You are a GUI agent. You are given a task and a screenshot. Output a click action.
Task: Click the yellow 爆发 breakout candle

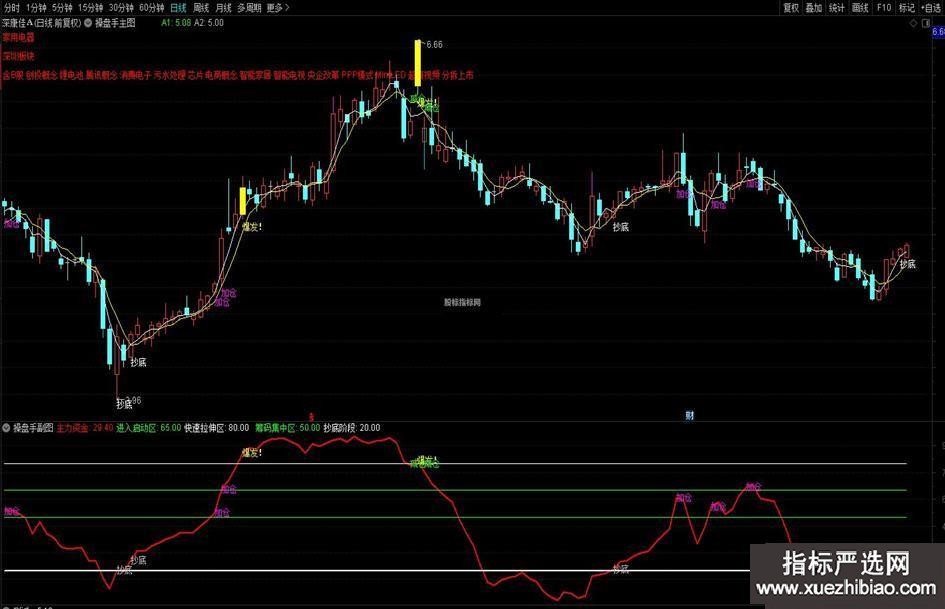243,201
